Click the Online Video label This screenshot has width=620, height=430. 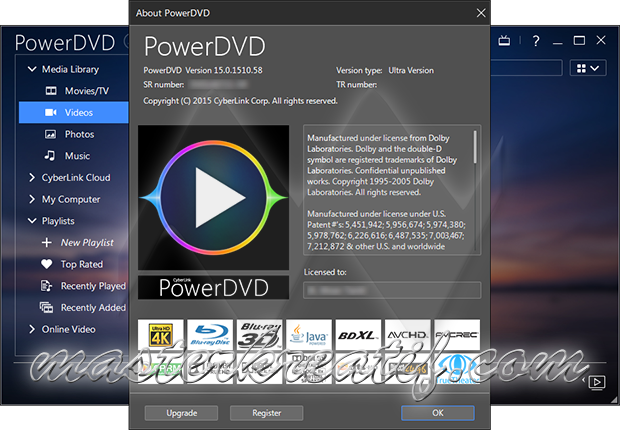tap(68, 329)
